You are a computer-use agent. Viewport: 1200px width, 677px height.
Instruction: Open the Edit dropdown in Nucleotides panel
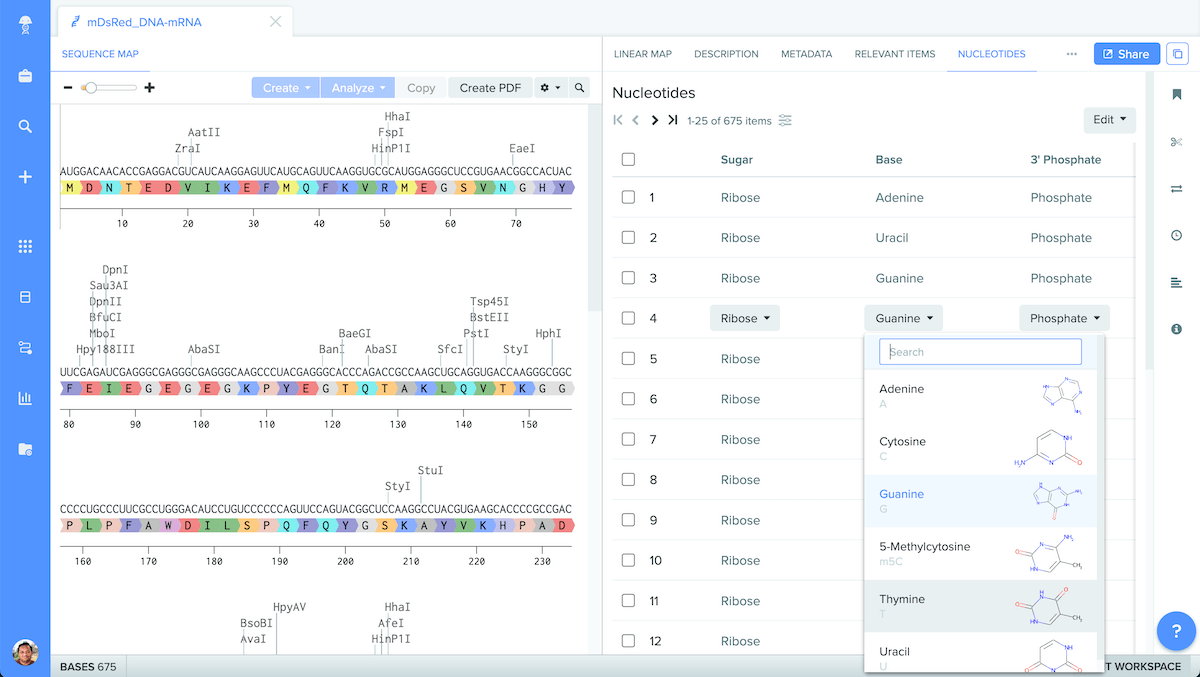coord(1109,119)
